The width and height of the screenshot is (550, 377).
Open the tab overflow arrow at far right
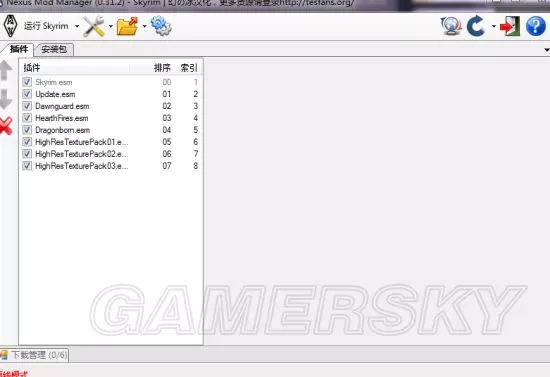pyautogui.click(x=546, y=50)
